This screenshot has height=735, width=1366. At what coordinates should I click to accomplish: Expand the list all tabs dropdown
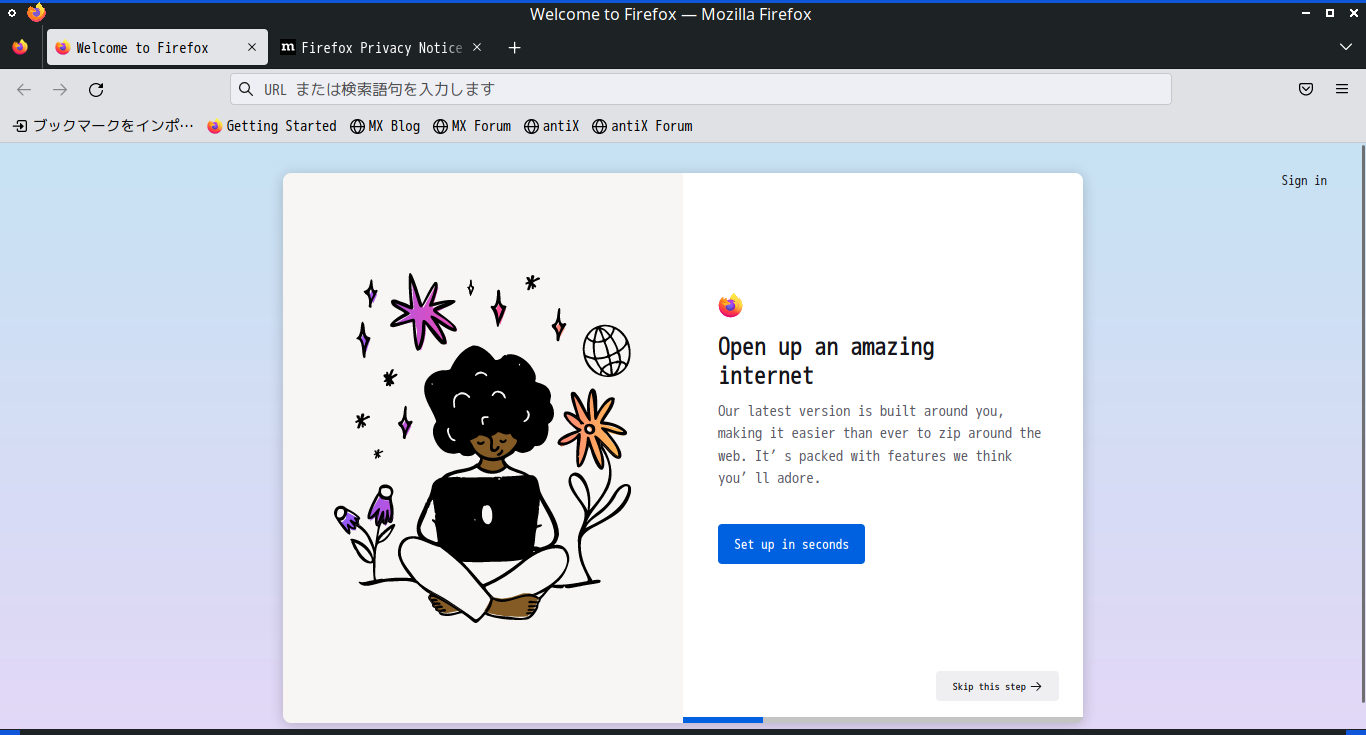pyautogui.click(x=1346, y=47)
